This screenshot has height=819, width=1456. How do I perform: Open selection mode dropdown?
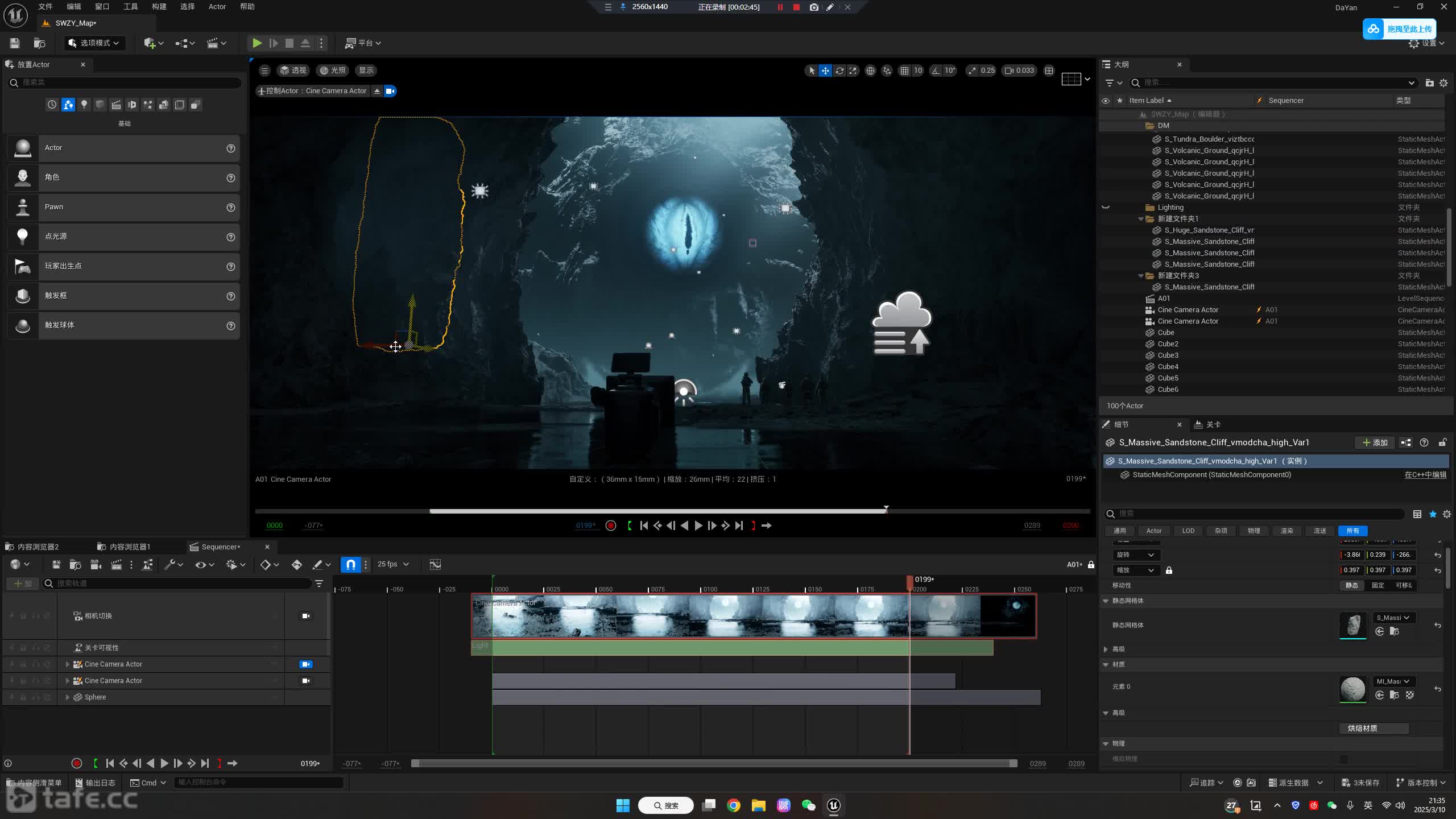[94, 43]
